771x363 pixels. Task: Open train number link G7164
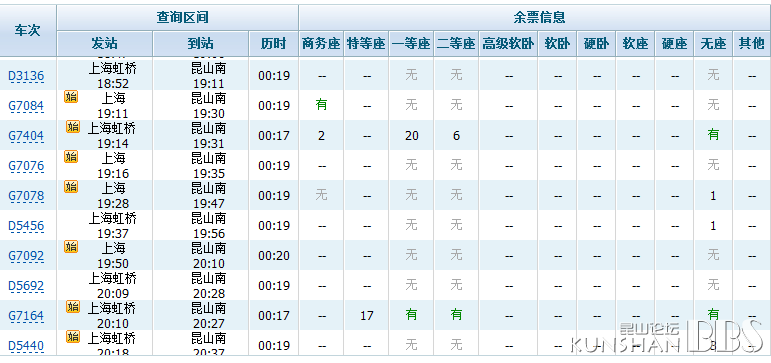(x=26, y=316)
